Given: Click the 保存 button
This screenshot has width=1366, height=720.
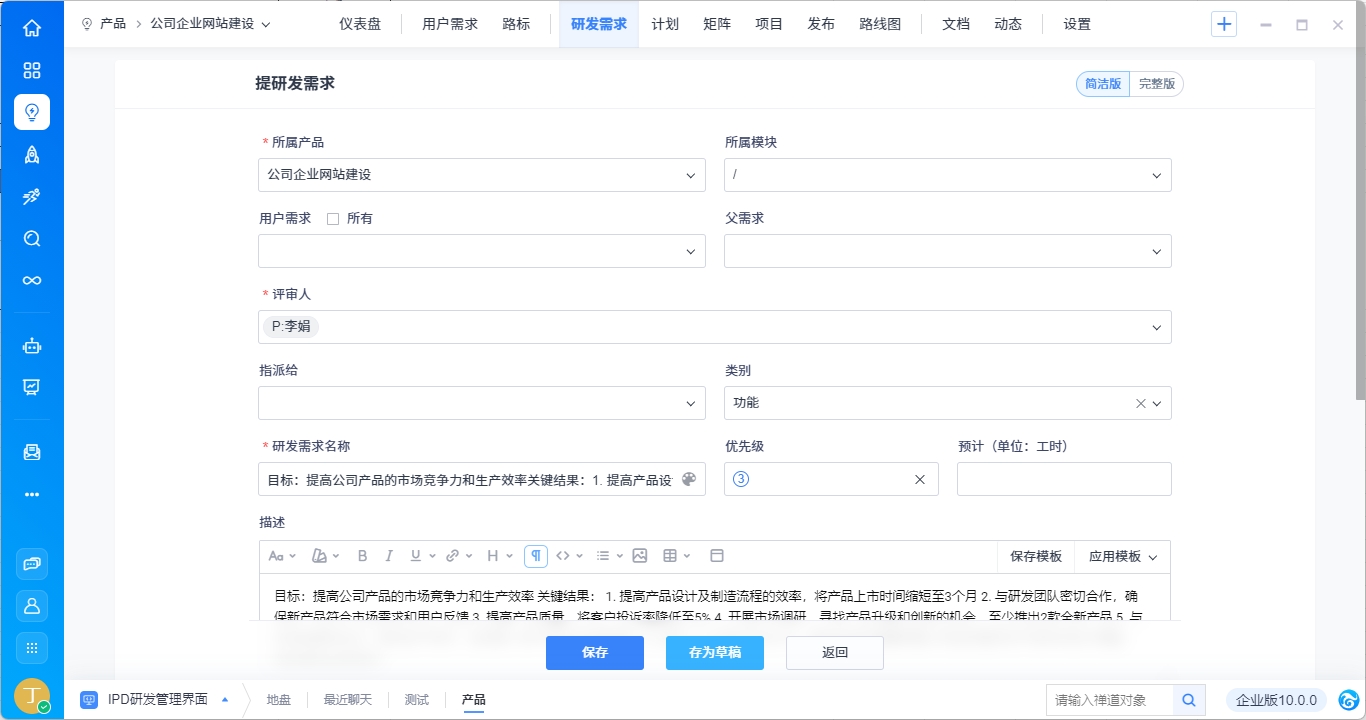Looking at the screenshot, I should click(x=595, y=653).
